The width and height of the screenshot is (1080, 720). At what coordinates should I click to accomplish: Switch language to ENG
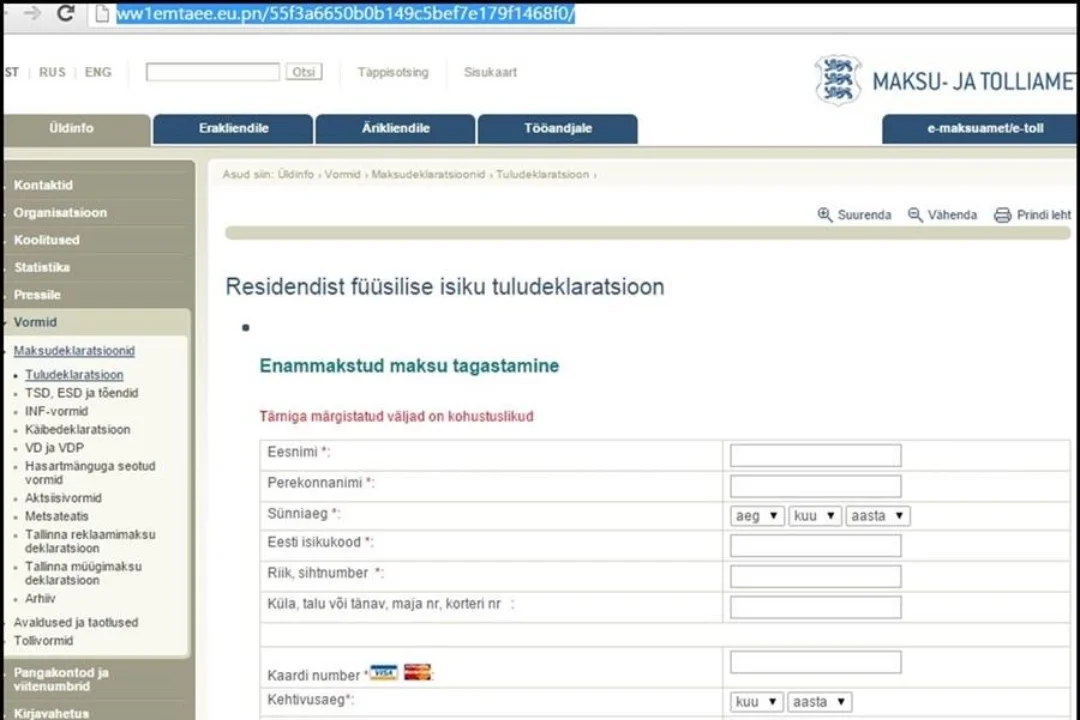[x=98, y=72]
